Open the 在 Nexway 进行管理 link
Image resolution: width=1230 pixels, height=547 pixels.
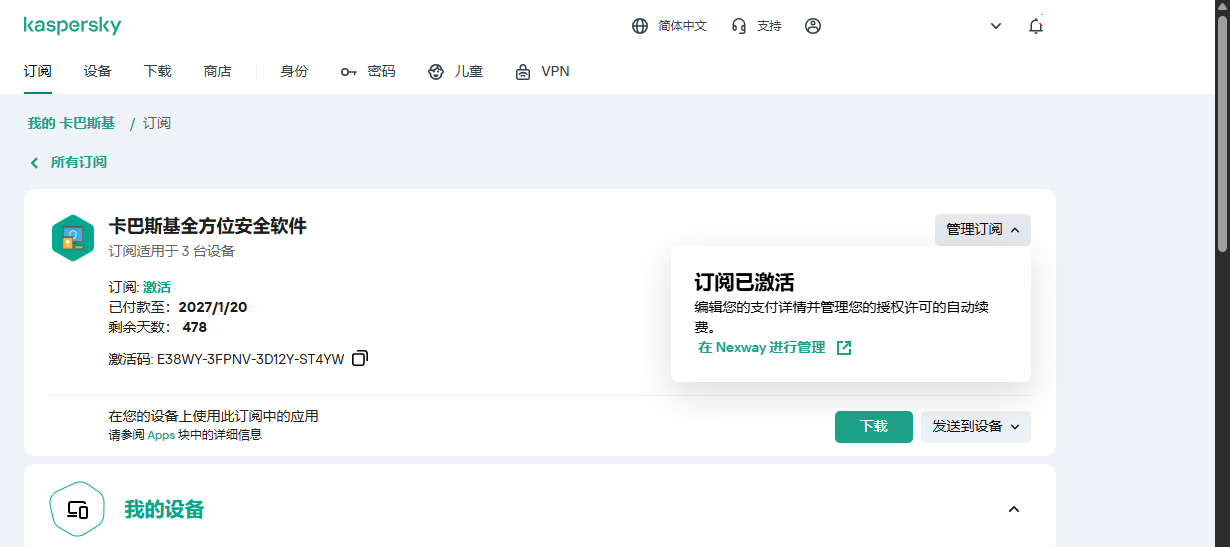(x=762, y=348)
